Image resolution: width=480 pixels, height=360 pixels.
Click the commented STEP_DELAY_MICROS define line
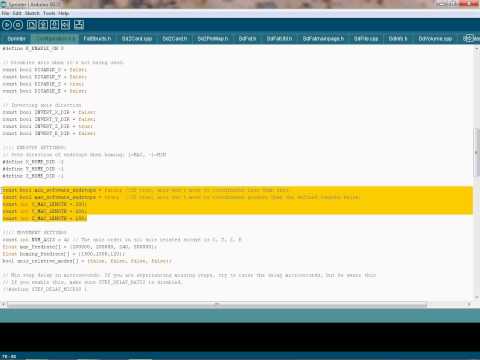45,289
